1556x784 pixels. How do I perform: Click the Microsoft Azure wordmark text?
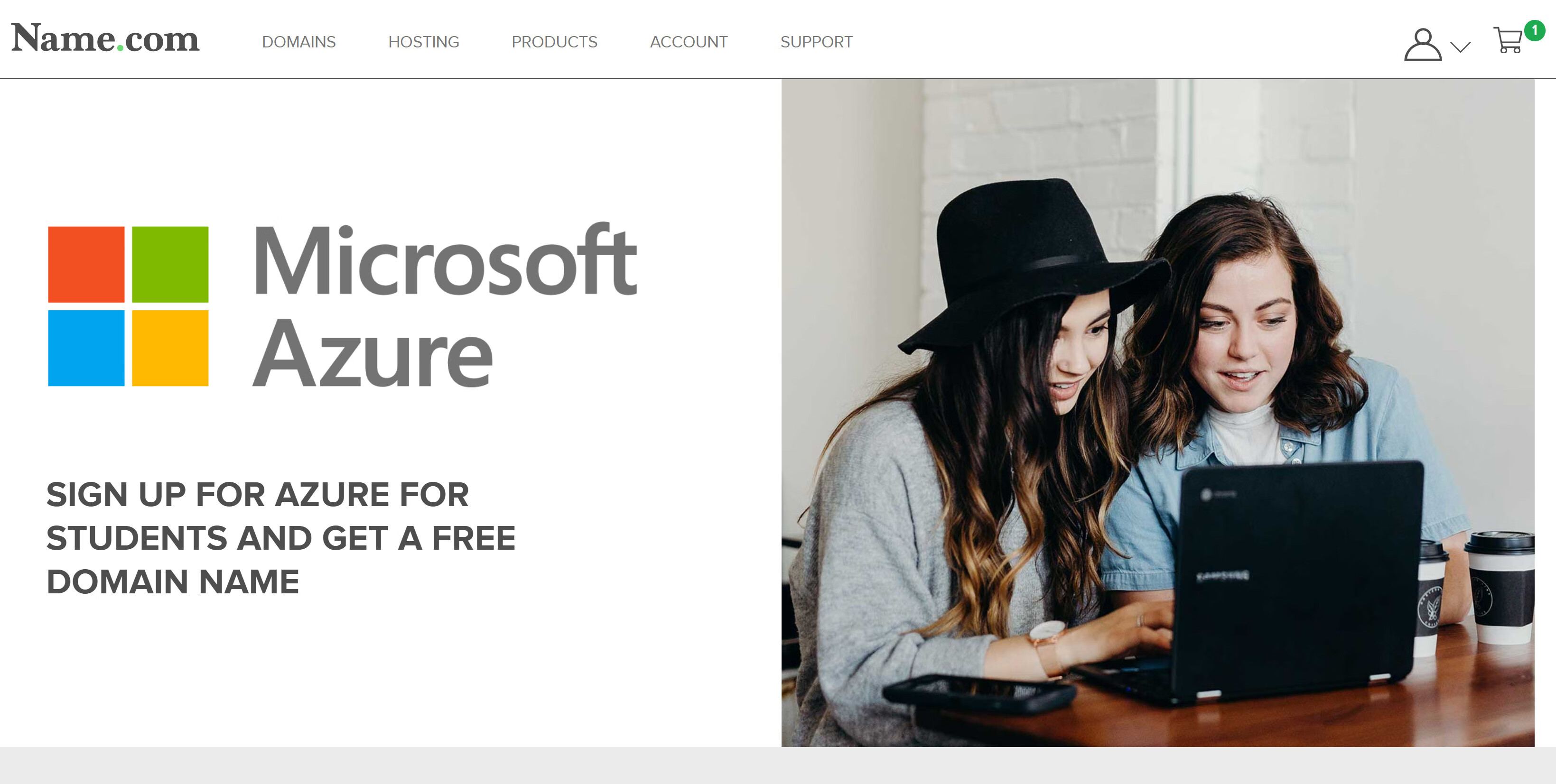(445, 305)
